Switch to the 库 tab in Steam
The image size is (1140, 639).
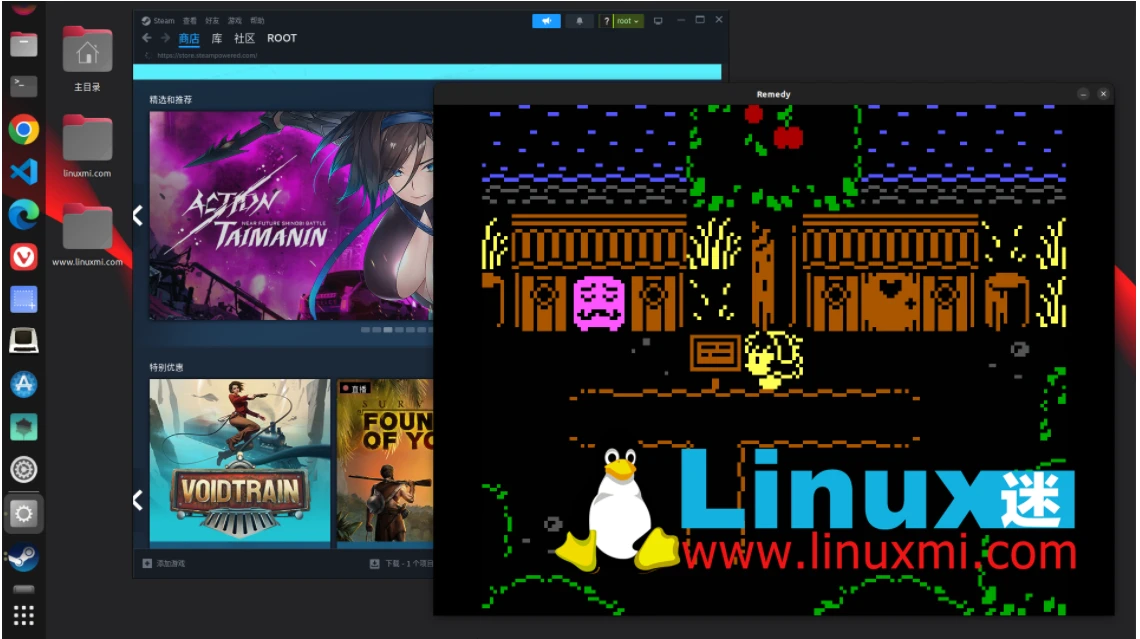pyautogui.click(x=215, y=38)
